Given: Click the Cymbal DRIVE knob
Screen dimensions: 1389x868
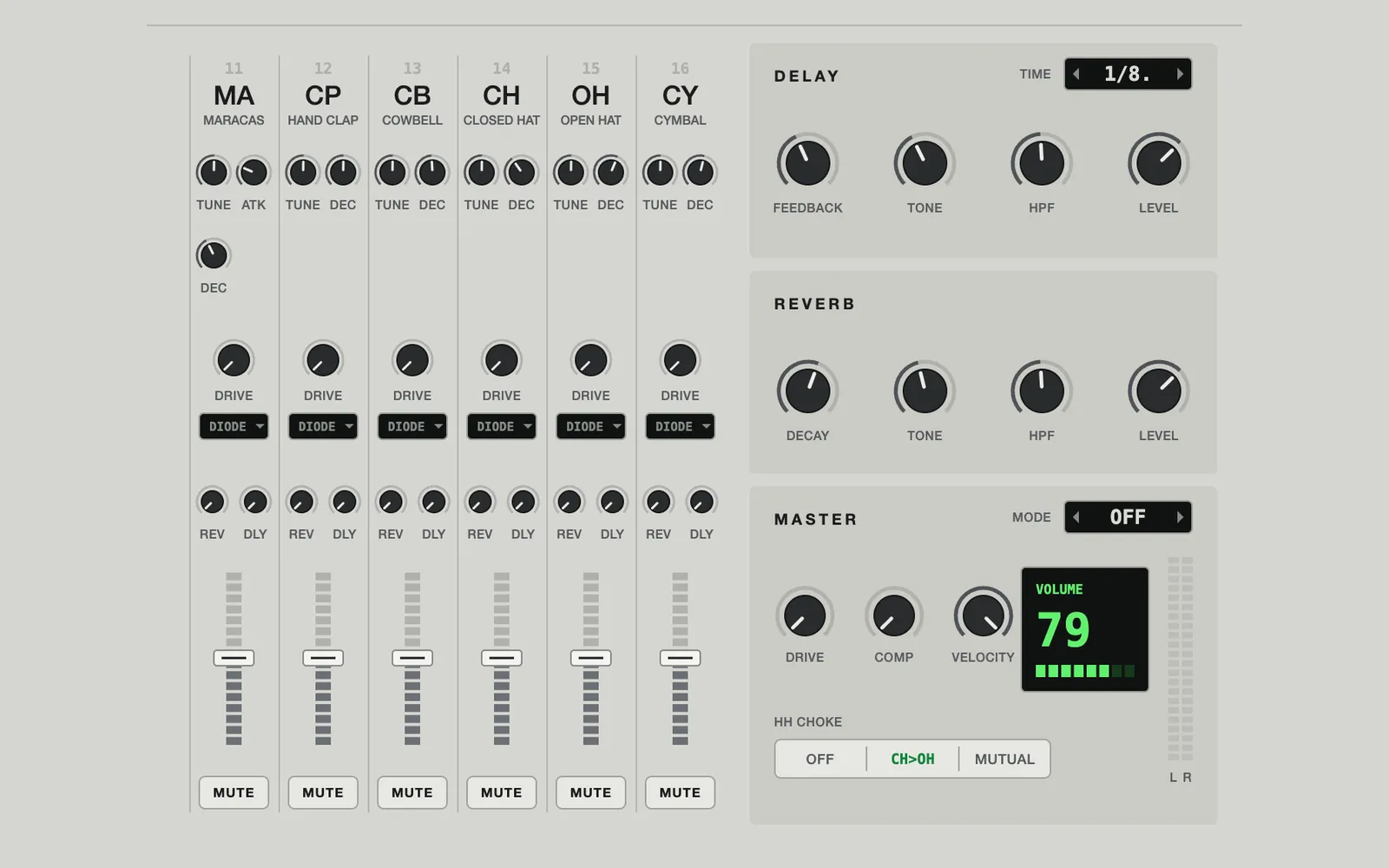Looking at the screenshot, I should (680, 360).
